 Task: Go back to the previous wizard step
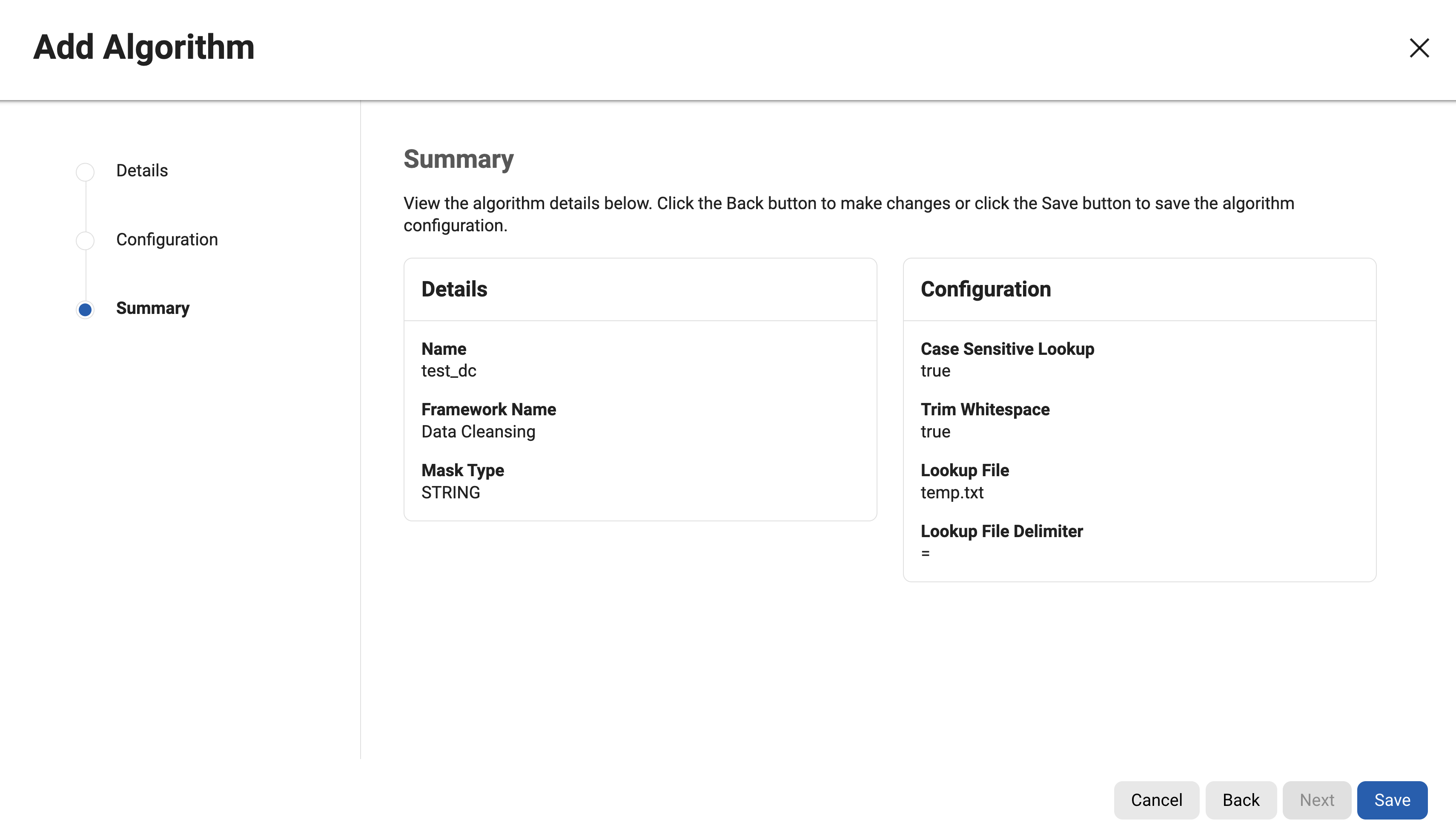(1241, 799)
